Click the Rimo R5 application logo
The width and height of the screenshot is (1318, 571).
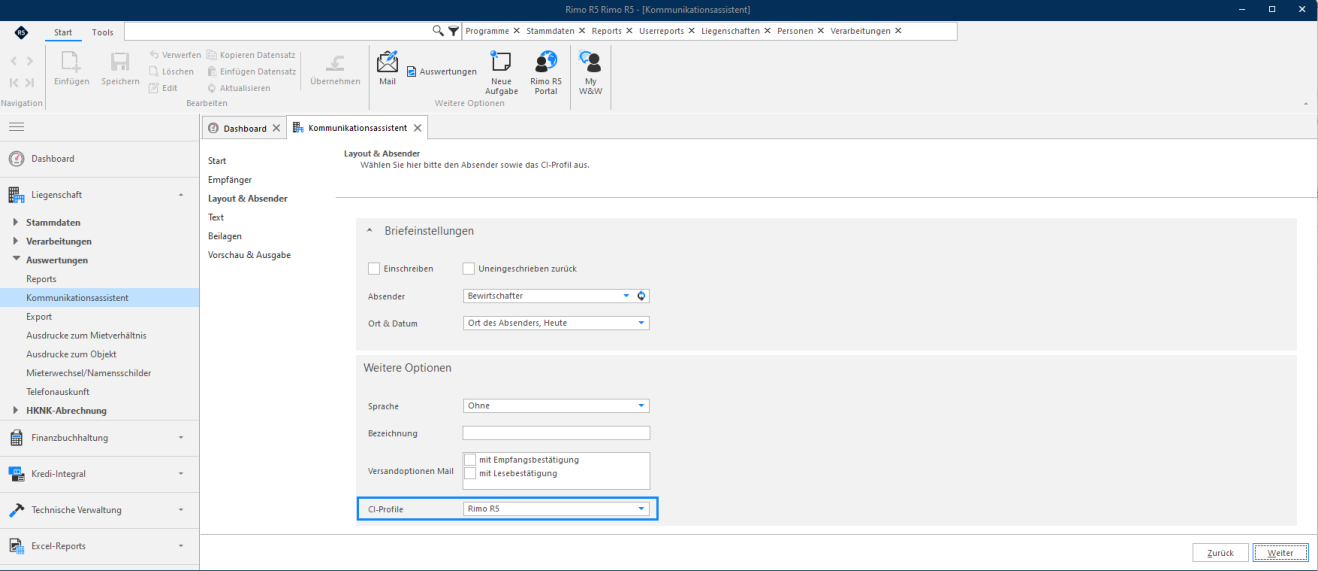point(21,32)
